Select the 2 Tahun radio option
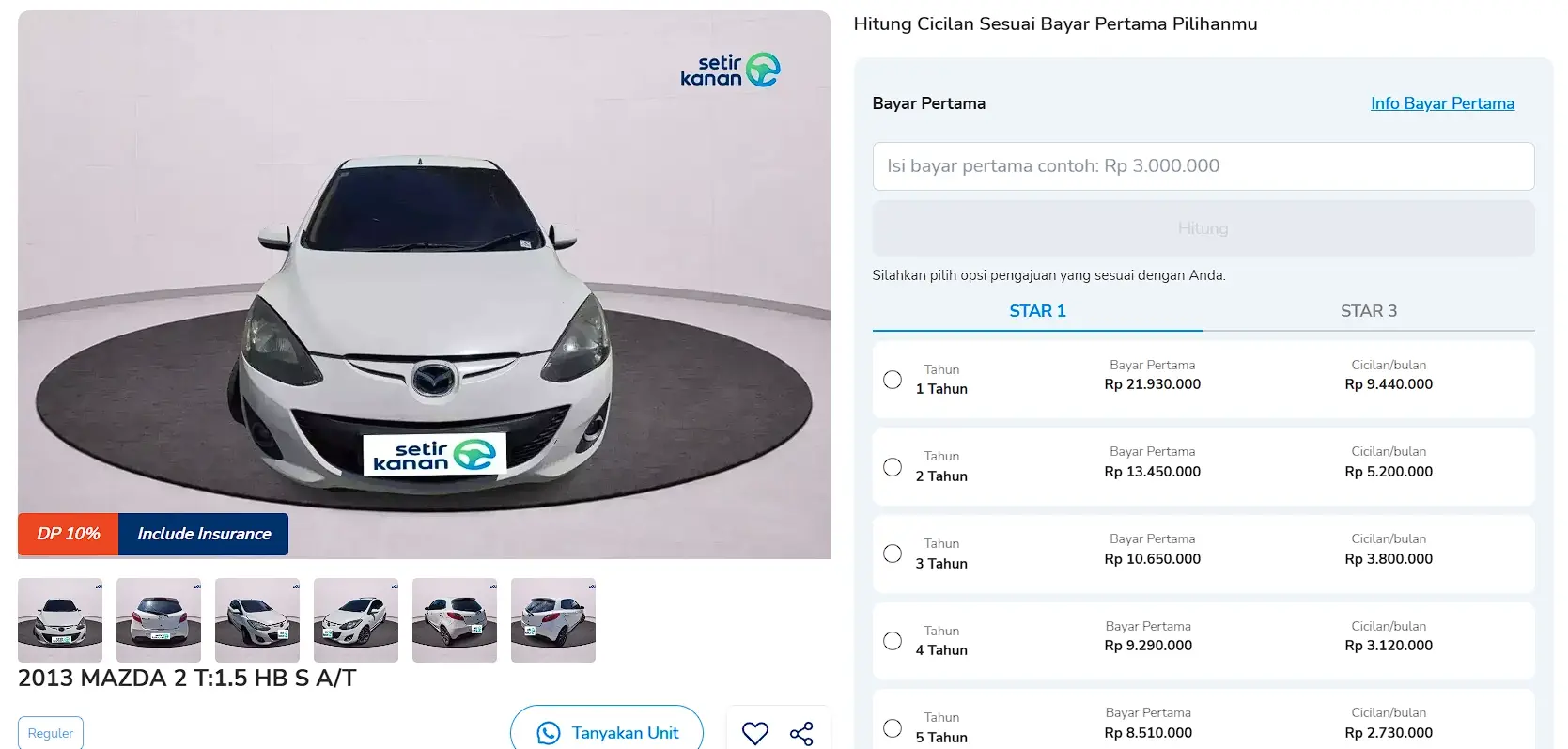The image size is (1568, 749). [893, 467]
